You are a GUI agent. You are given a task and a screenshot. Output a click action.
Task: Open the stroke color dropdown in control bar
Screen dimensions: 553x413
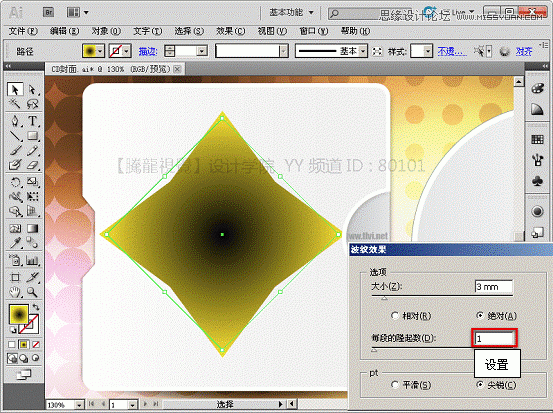127,51
